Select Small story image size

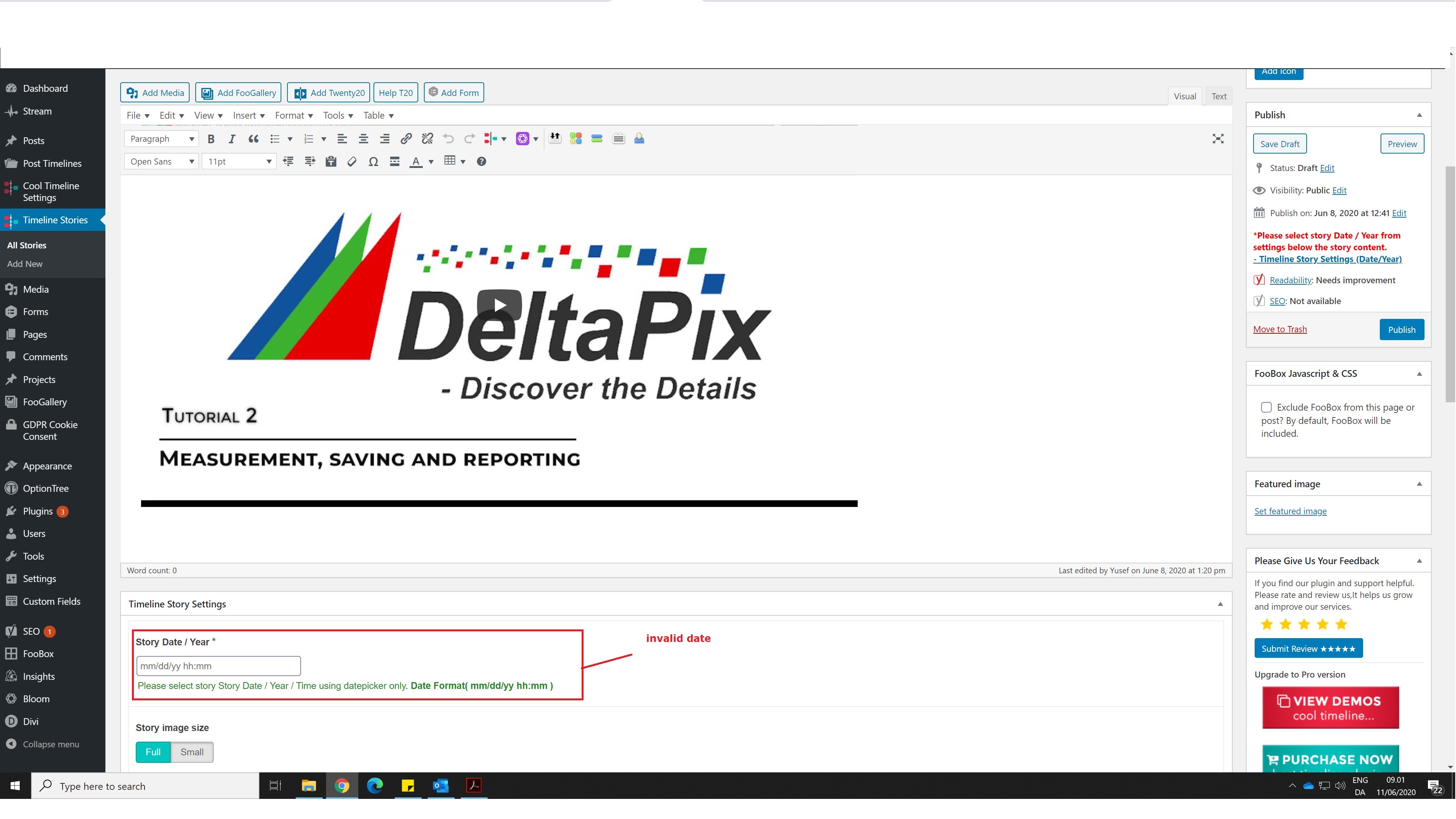point(192,752)
